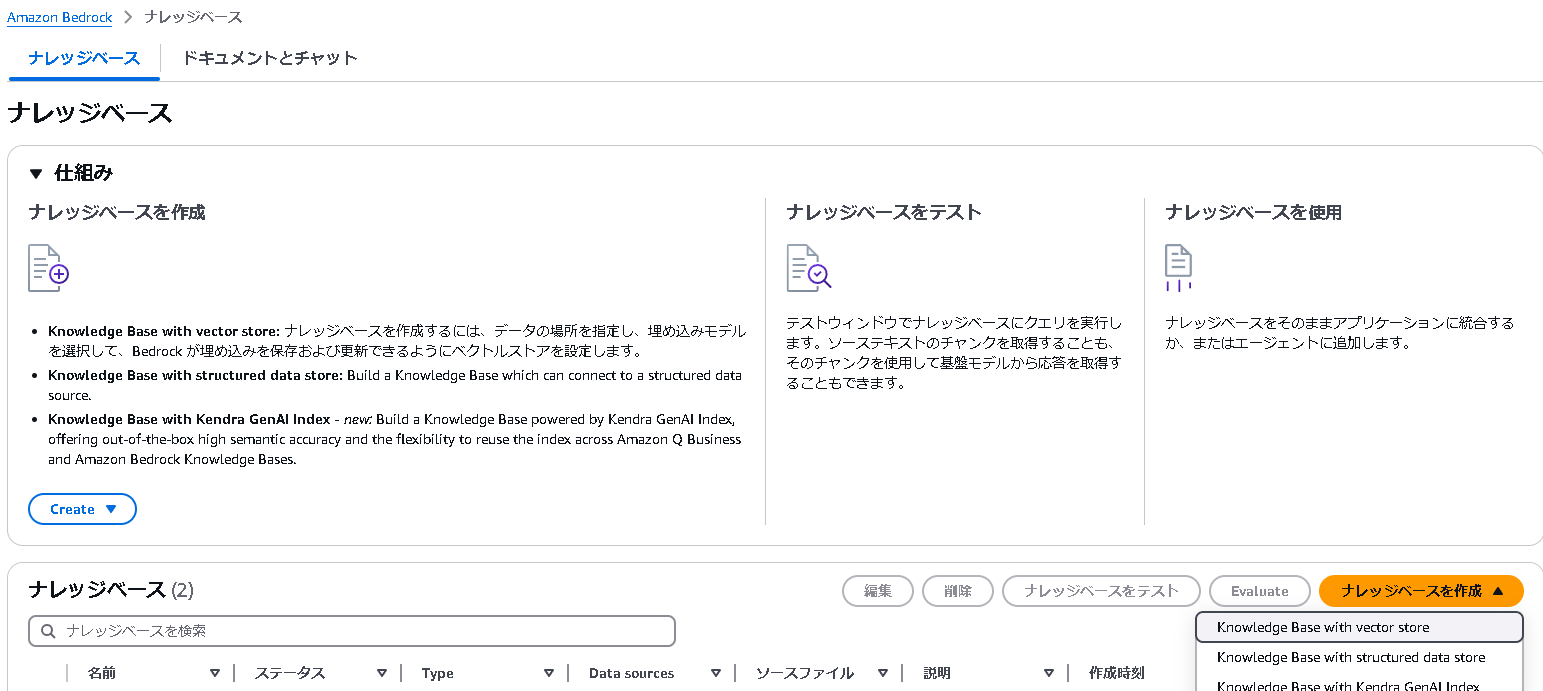Screen dimensions: 1543x691
Task: Click the 編集 button
Action: click(878, 591)
